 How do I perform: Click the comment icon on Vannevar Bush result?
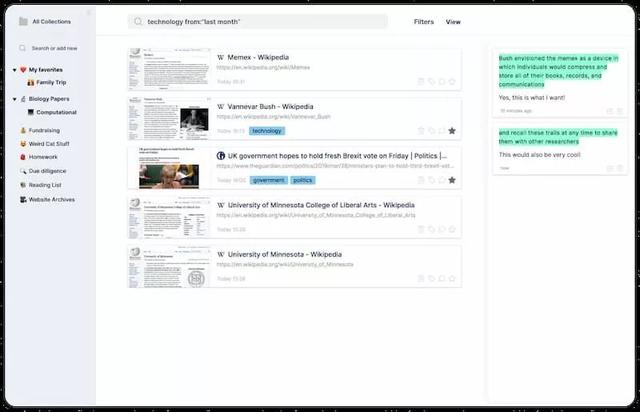(441, 131)
